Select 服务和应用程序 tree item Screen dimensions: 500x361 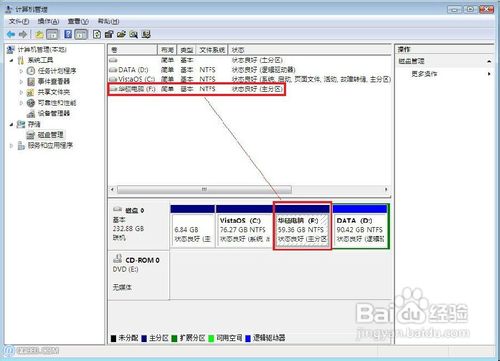pyautogui.click(x=50, y=146)
